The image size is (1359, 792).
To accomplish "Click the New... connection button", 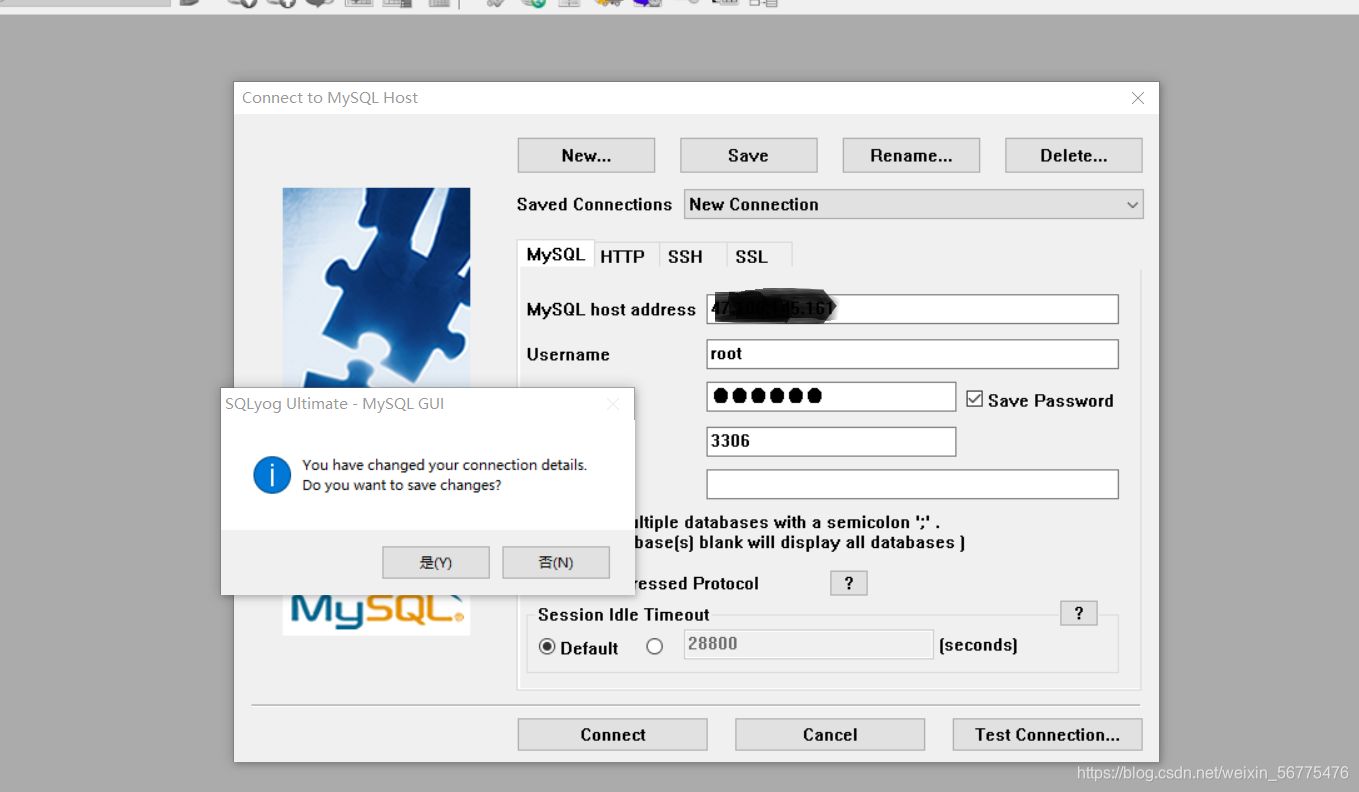I will click(586, 155).
